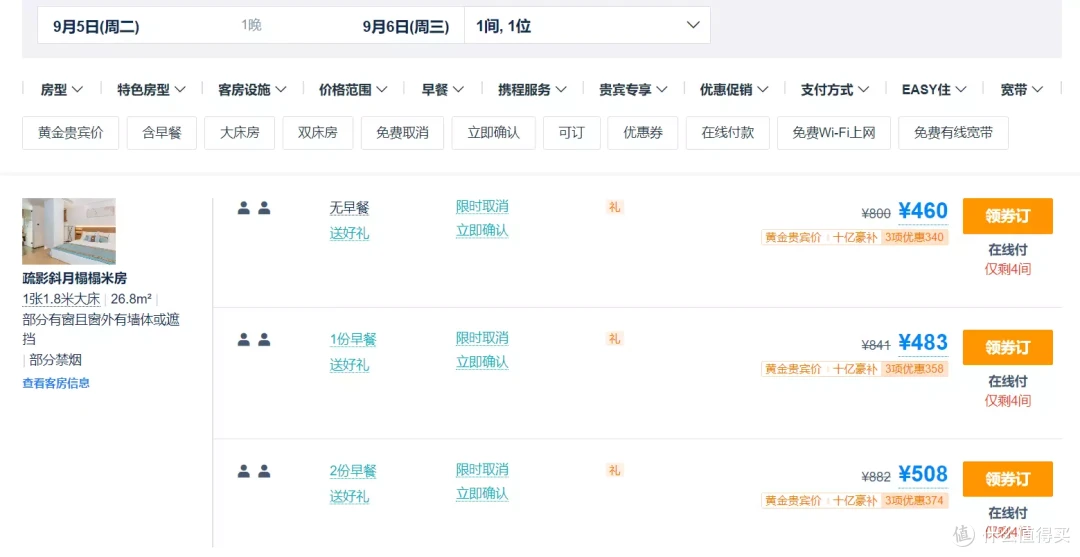Image resolution: width=1080 pixels, height=557 pixels.
Task: Click the ¥483 price
Action: click(923, 342)
